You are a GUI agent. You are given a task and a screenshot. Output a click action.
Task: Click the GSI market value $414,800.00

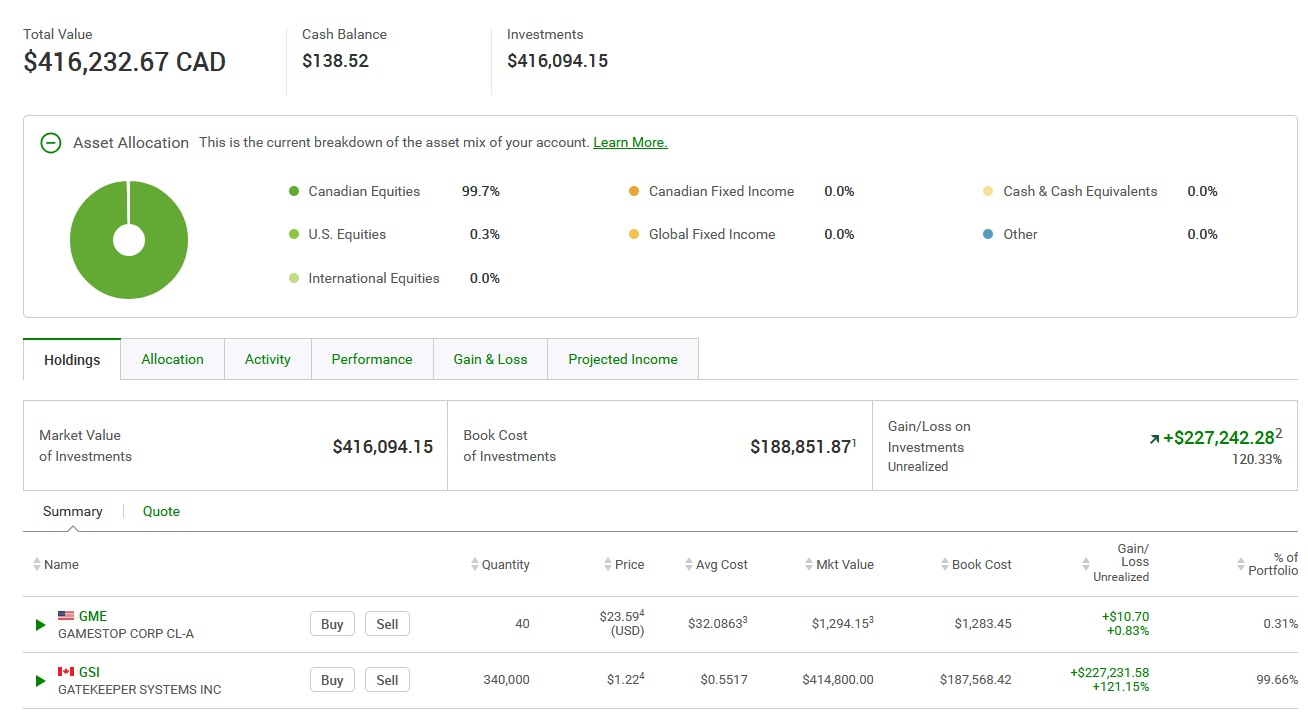[838, 680]
